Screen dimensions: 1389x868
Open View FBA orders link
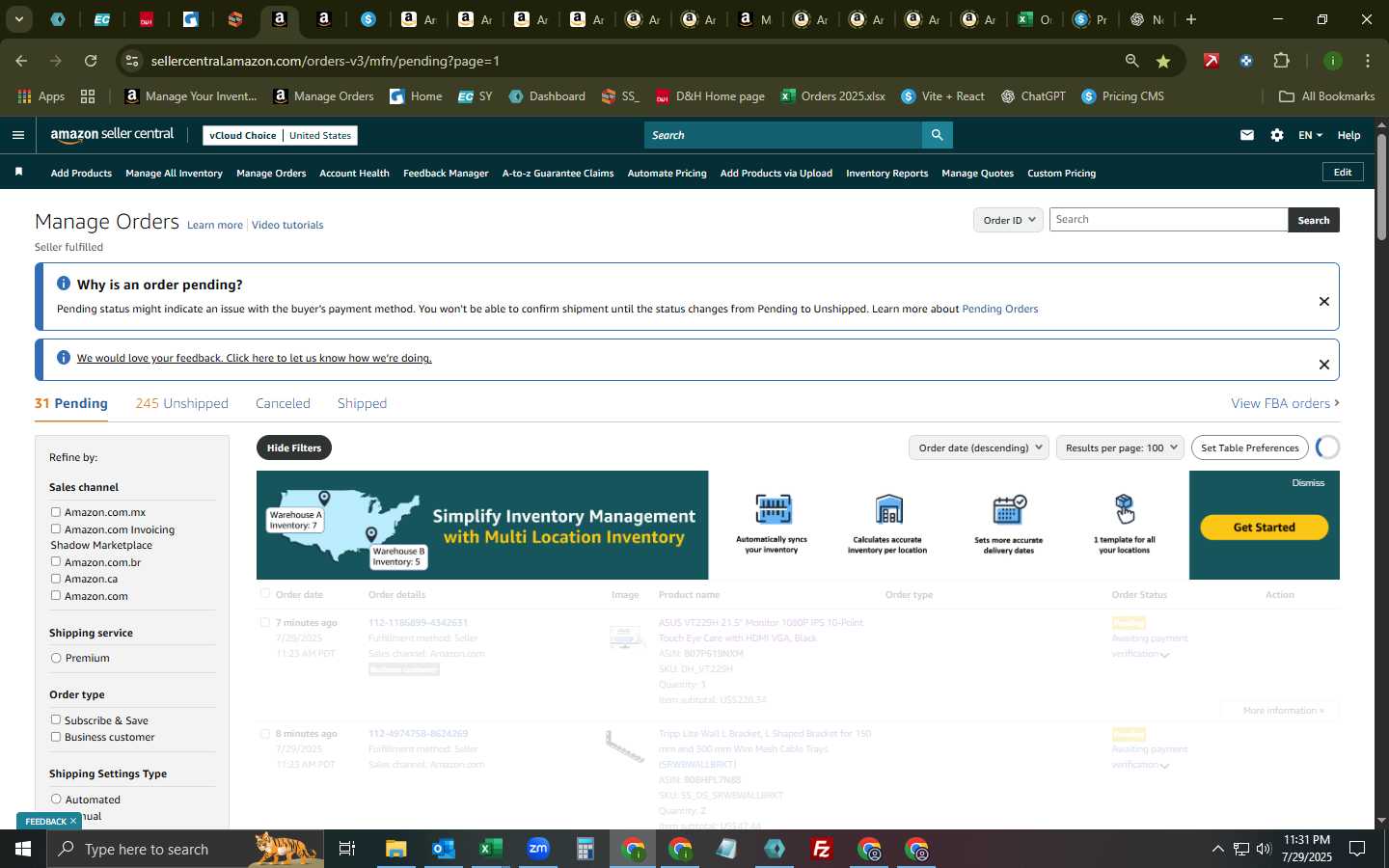coord(1285,403)
